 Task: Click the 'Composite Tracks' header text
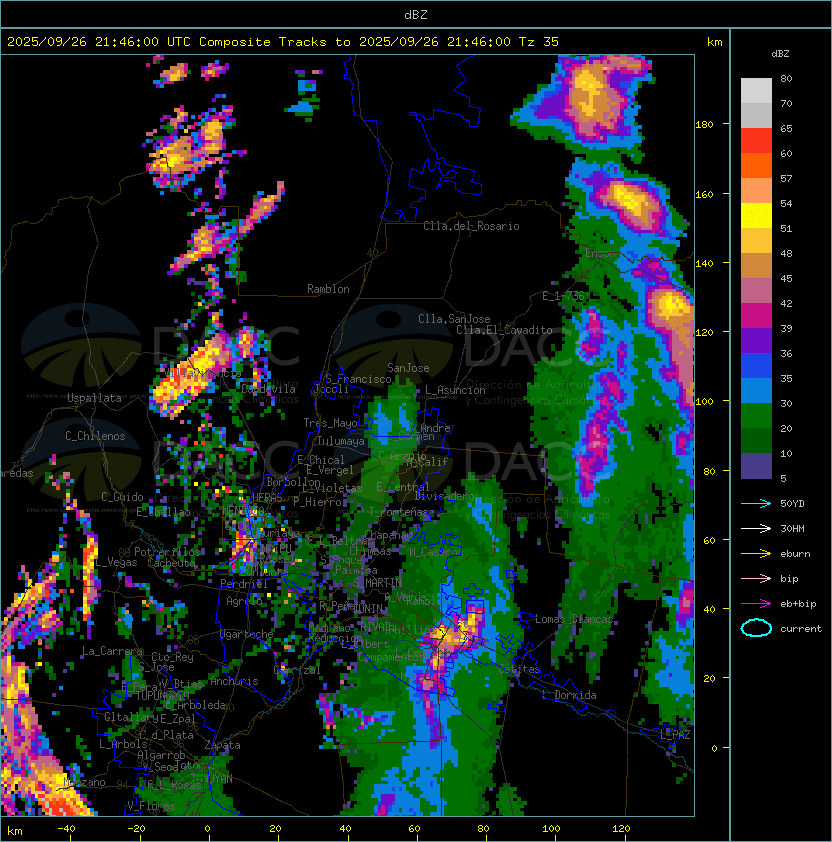[263, 42]
